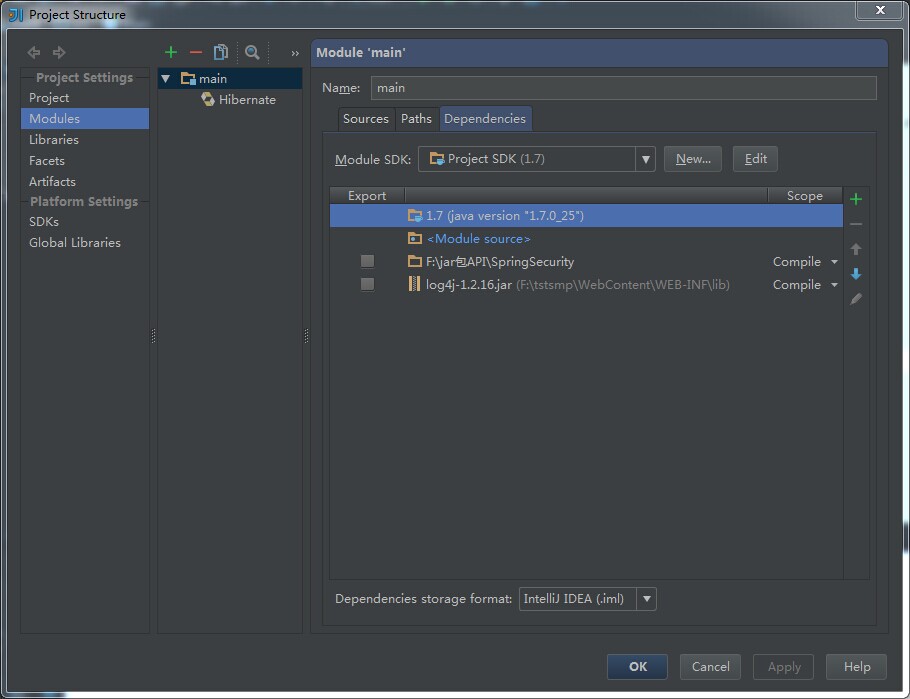Image resolution: width=910 pixels, height=699 pixels.
Task: Collapse the main module tree node
Action: (x=166, y=78)
